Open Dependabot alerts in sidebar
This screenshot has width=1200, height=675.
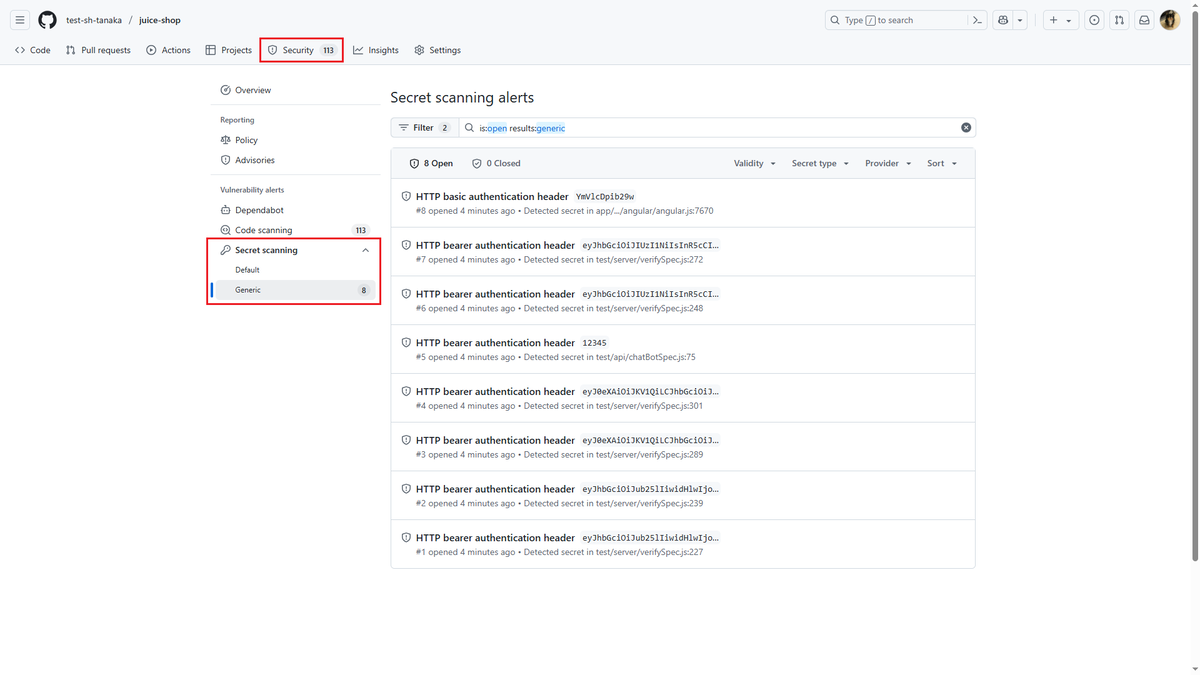(x=295, y=210)
